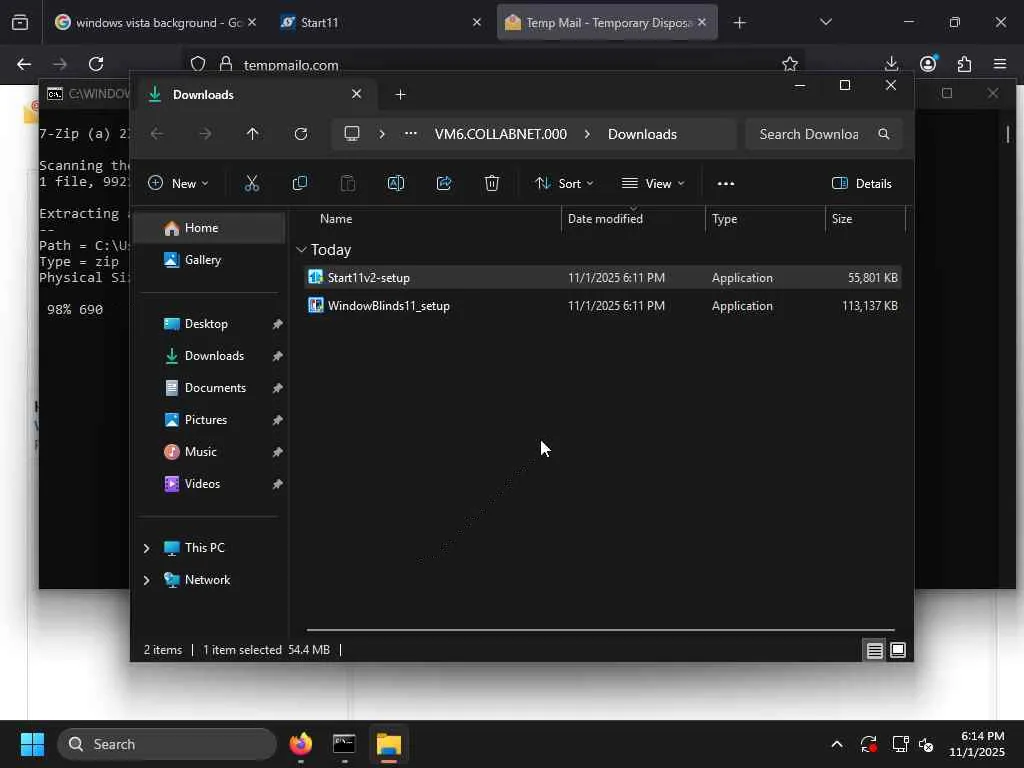The width and height of the screenshot is (1024, 768).
Task: Click Firefox back arrow button
Action: coord(24,64)
